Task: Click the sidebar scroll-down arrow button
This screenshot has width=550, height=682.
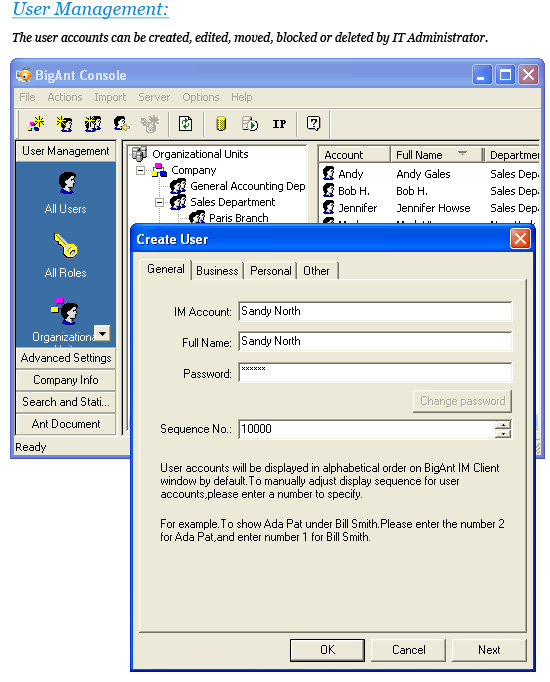Action: (103, 333)
